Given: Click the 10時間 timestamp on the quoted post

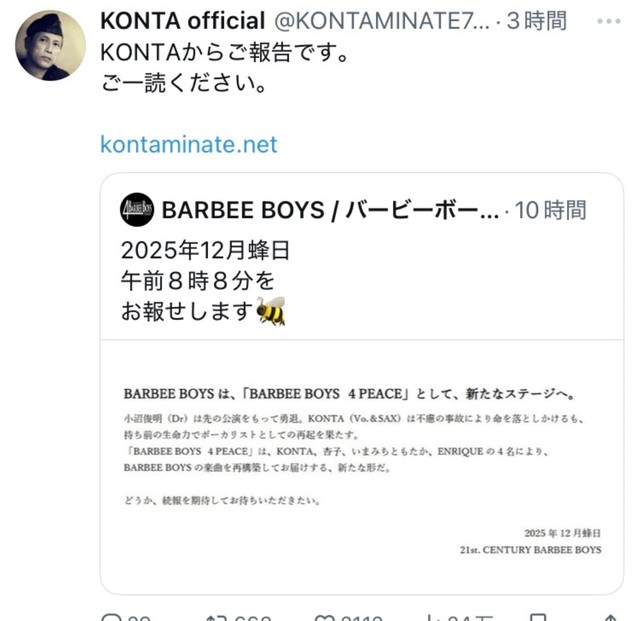Looking at the screenshot, I should click(x=551, y=210).
